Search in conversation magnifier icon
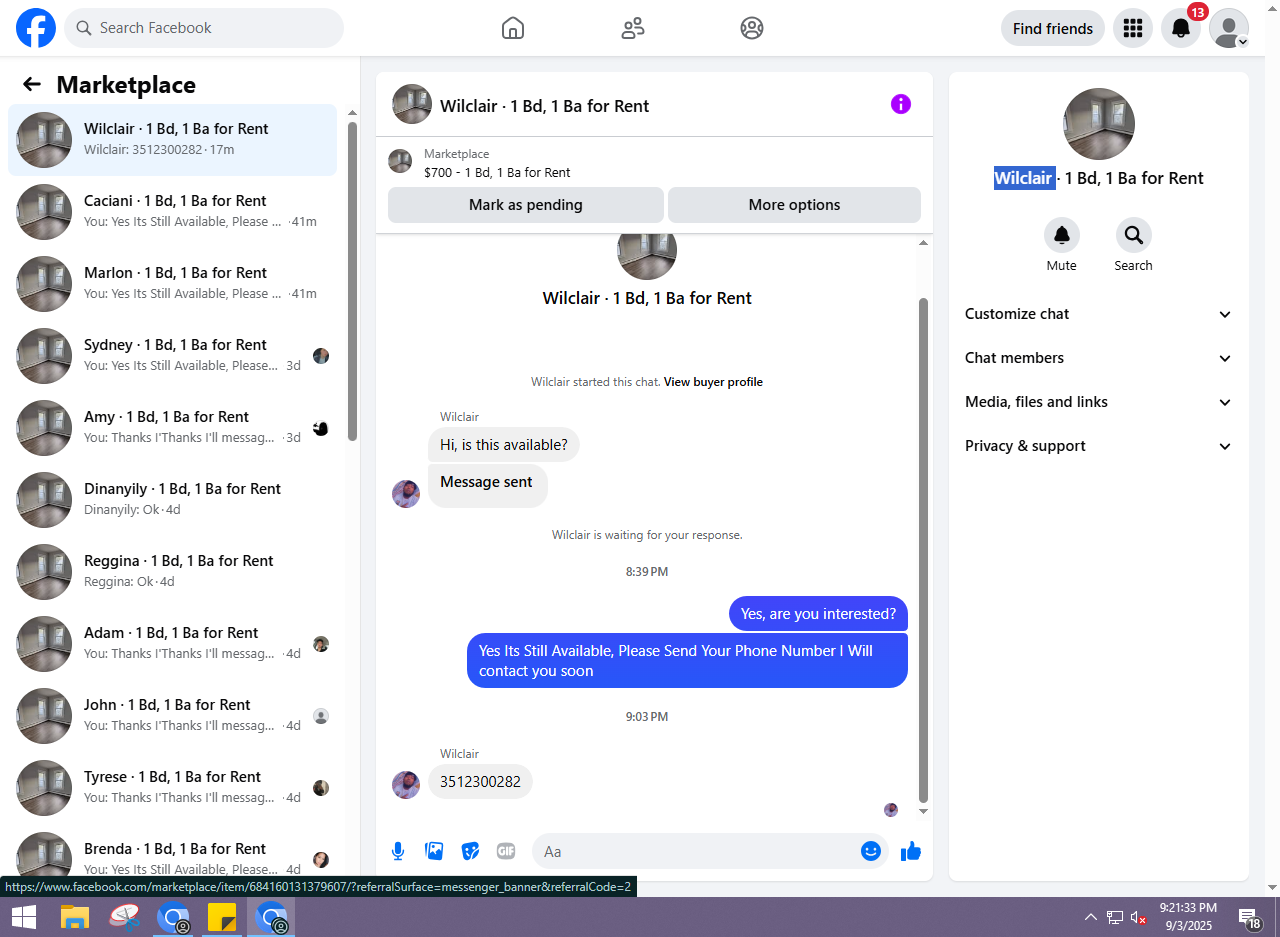The width and height of the screenshot is (1280, 937). click(x=1134, y=235)
